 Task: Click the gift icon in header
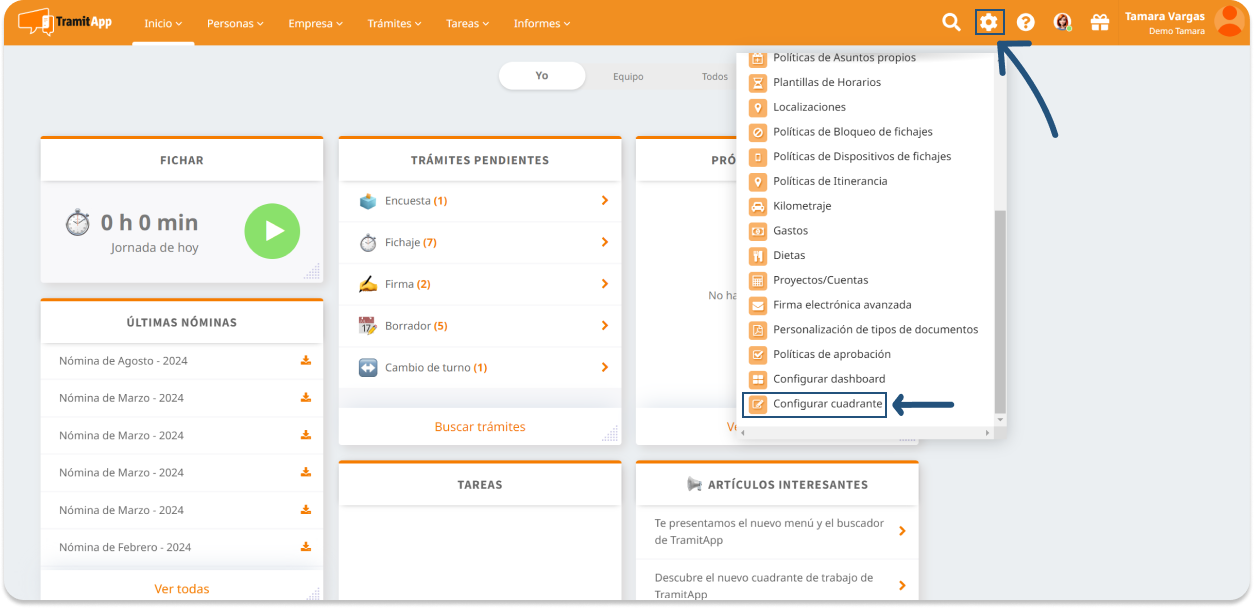click(1100, 23)
